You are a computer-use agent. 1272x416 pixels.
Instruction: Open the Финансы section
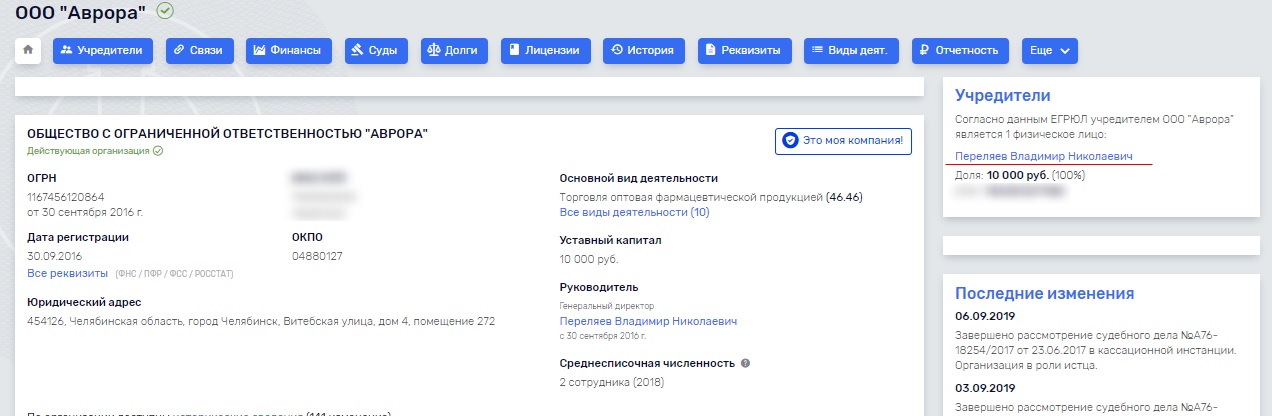[x=289, y=50]
